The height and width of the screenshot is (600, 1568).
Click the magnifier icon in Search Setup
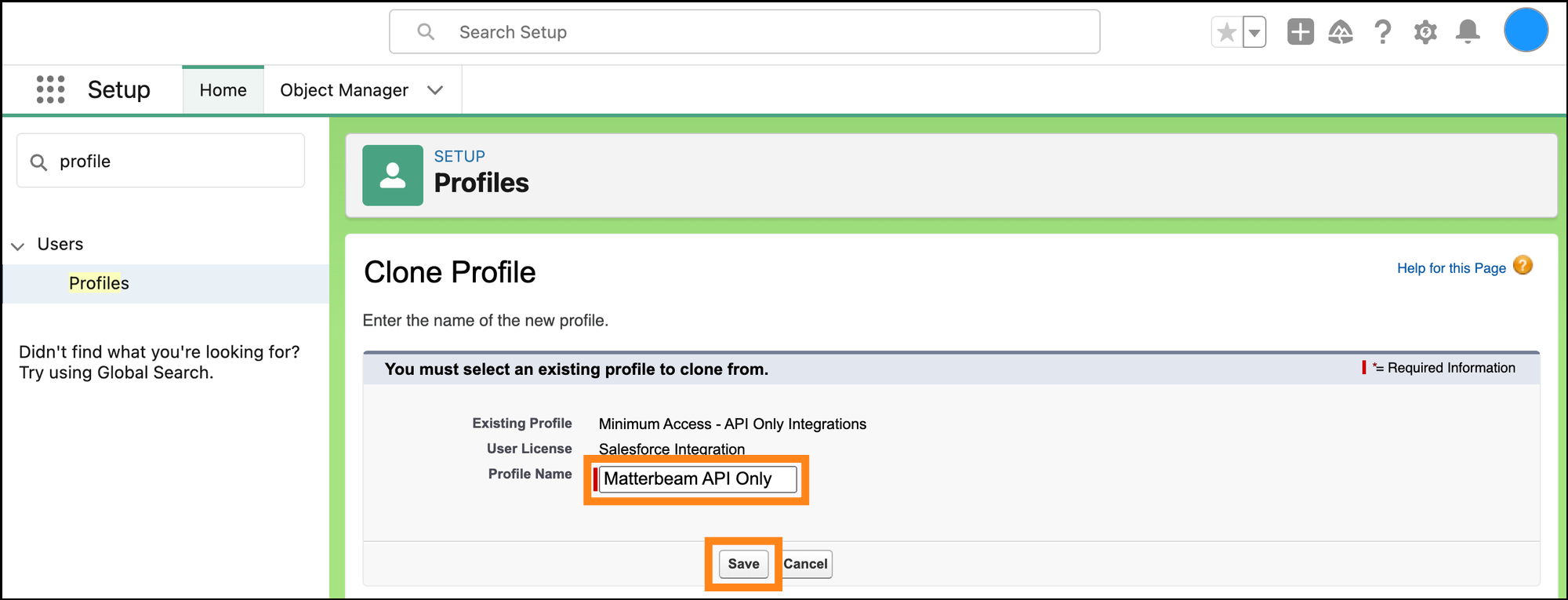(x=426, y=31)
